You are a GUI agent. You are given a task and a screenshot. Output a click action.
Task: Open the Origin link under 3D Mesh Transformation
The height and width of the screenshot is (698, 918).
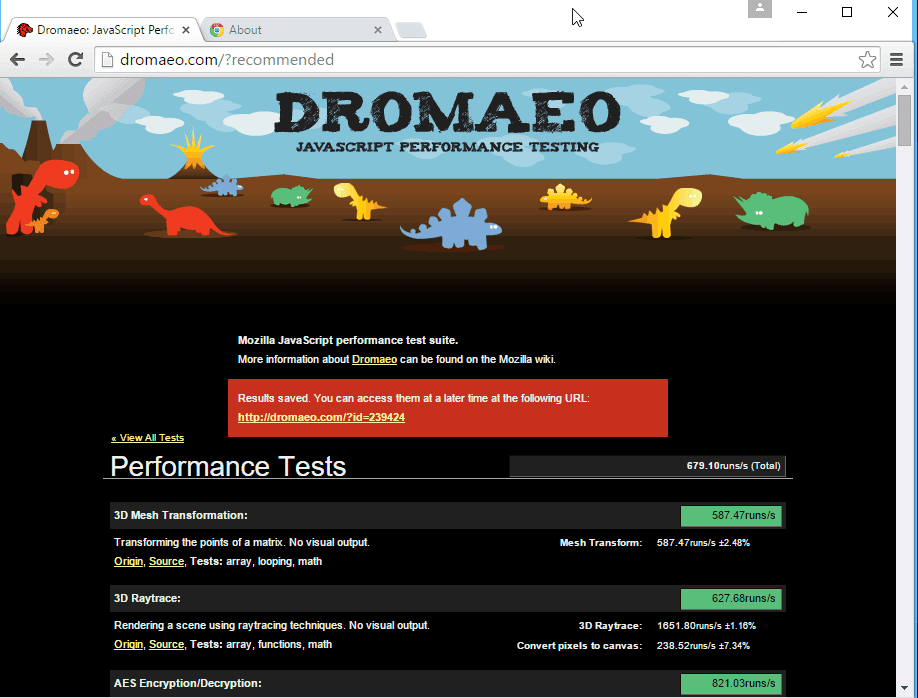tap(128, 562)
